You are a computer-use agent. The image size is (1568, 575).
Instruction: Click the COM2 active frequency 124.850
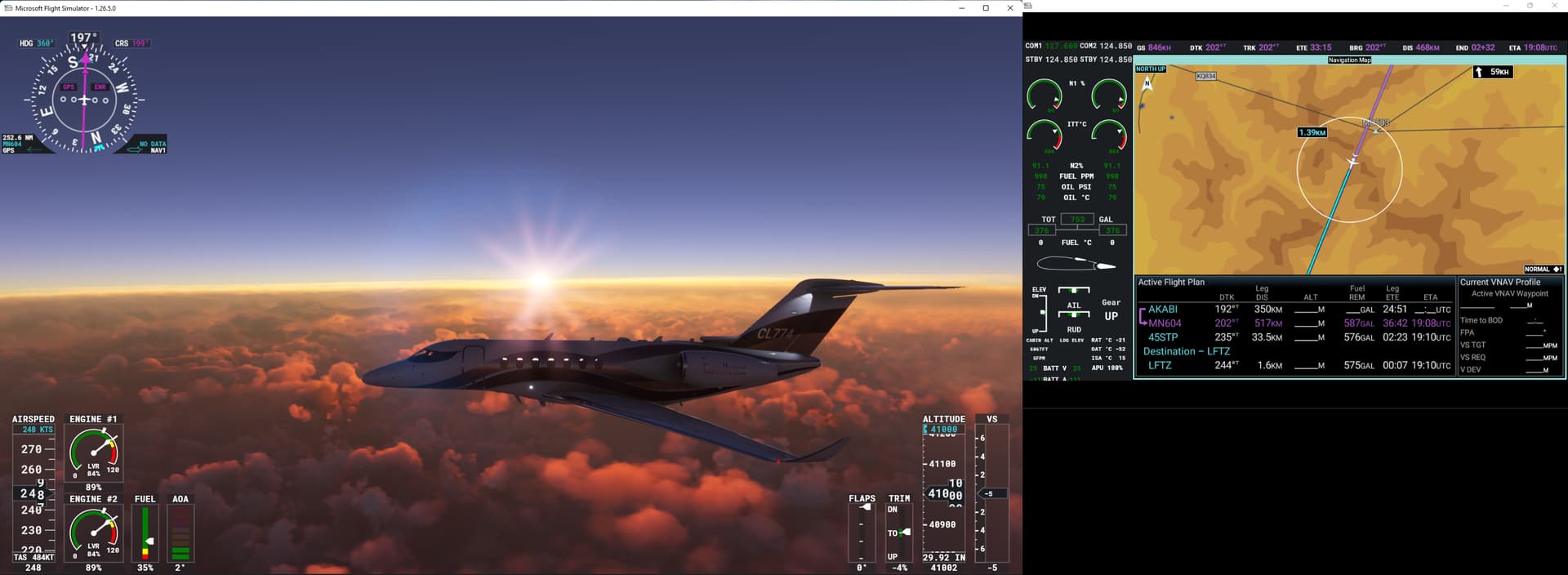(x=1116, y=47)
